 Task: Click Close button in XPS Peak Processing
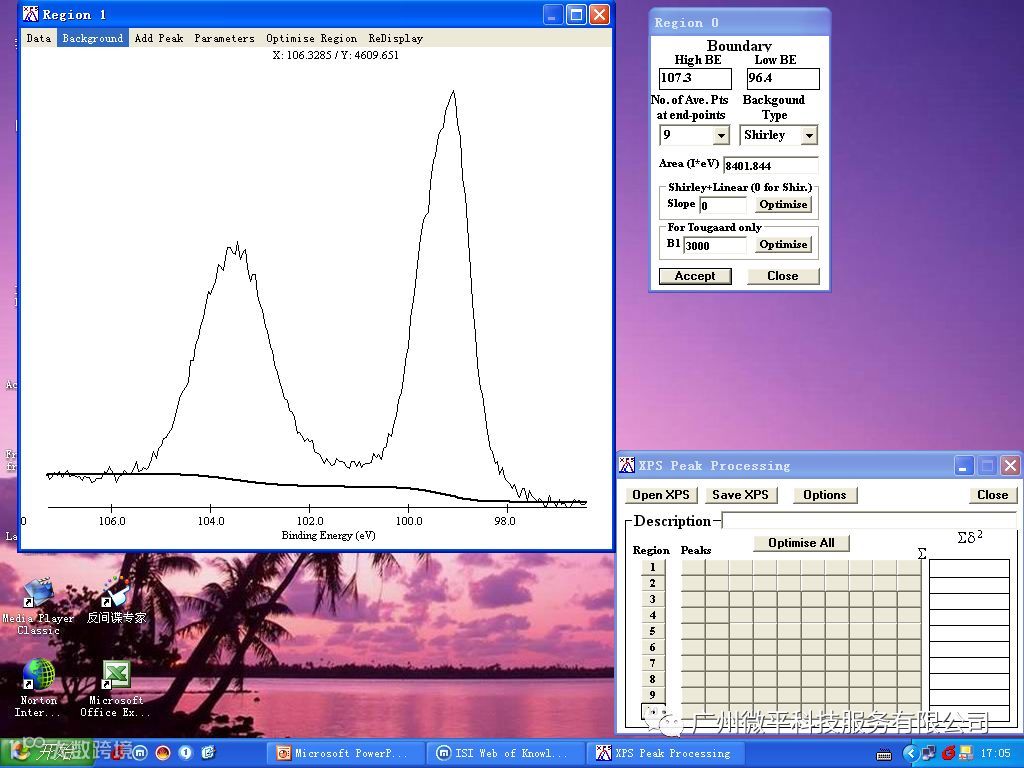(x=993, y=495)
